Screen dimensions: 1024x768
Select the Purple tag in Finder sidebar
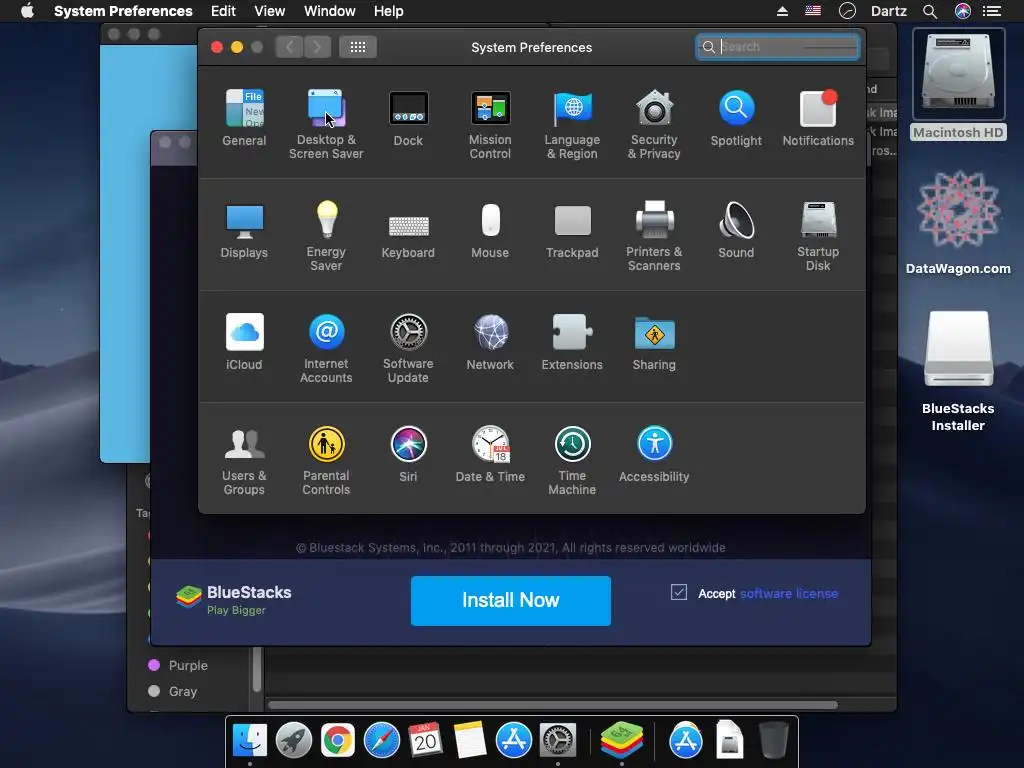tap(178, 665)
